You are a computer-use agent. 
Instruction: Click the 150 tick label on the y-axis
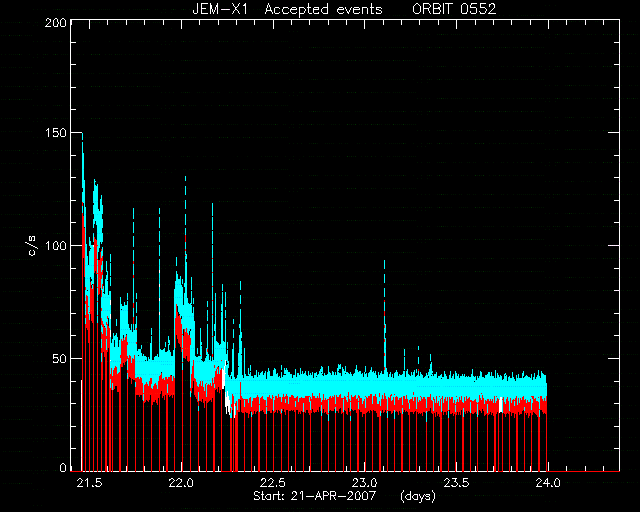pyautogui.click(x=56, y=133)
